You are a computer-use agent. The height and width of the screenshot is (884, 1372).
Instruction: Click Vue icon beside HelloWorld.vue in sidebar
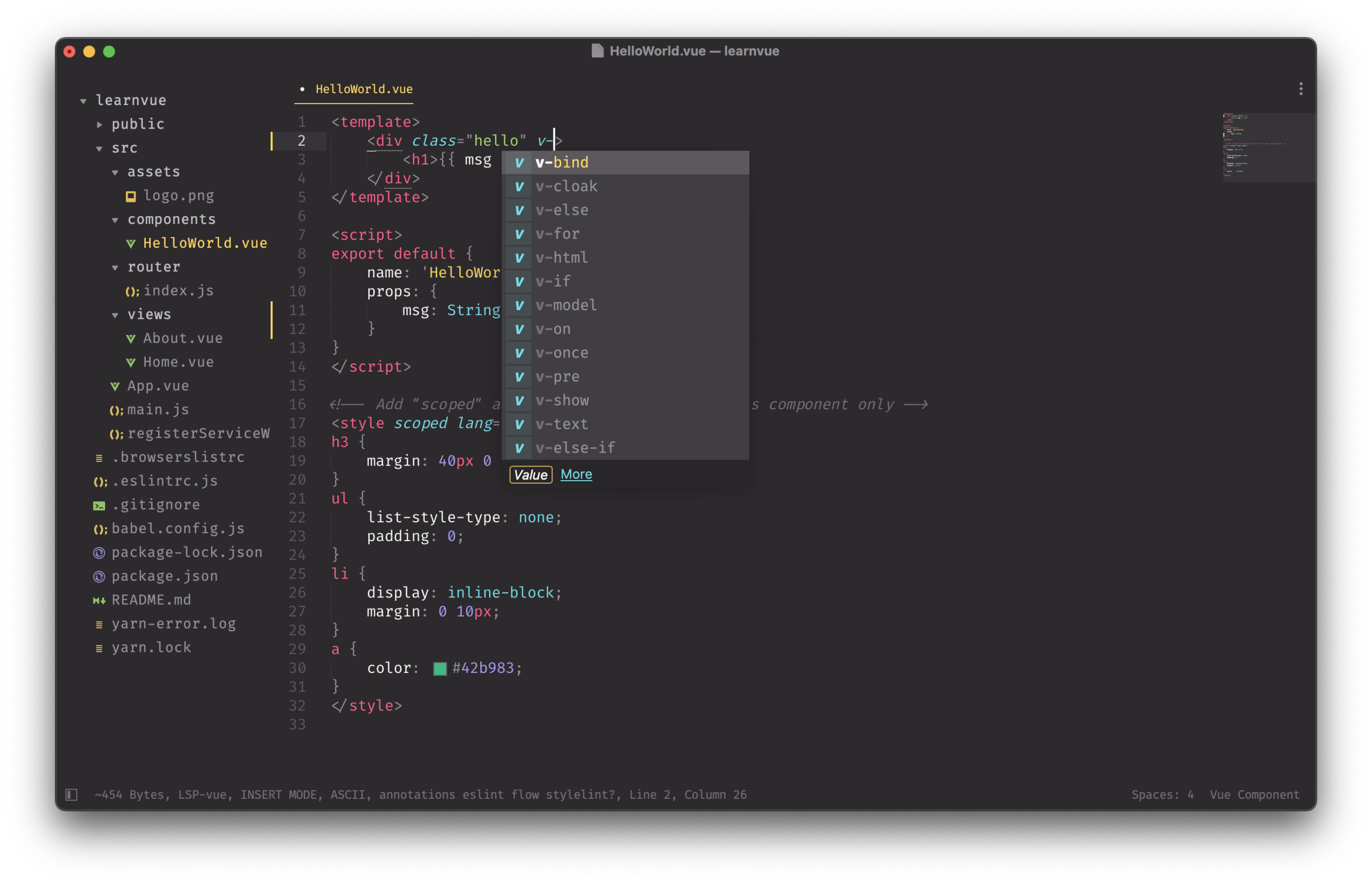[x=131, y=243]
